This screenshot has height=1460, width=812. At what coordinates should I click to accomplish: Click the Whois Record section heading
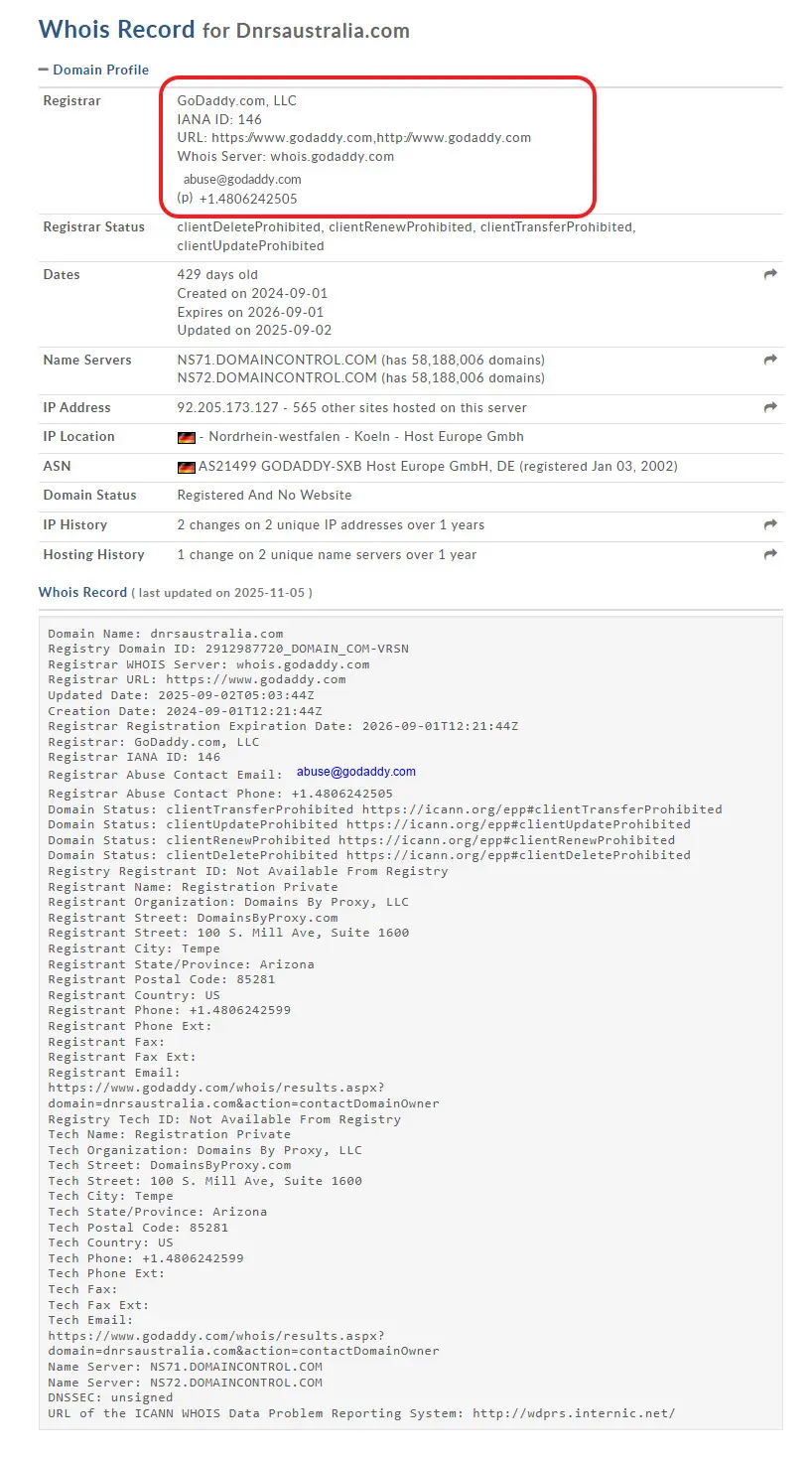(x=82, y=592)
